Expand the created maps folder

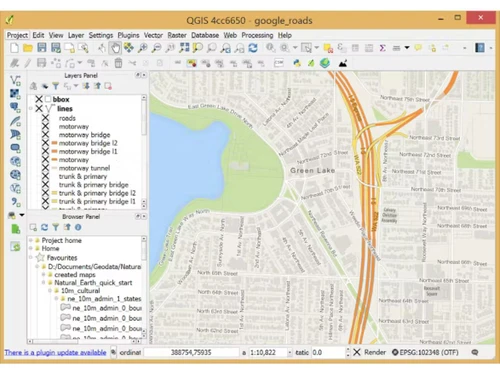coord(43,274)
